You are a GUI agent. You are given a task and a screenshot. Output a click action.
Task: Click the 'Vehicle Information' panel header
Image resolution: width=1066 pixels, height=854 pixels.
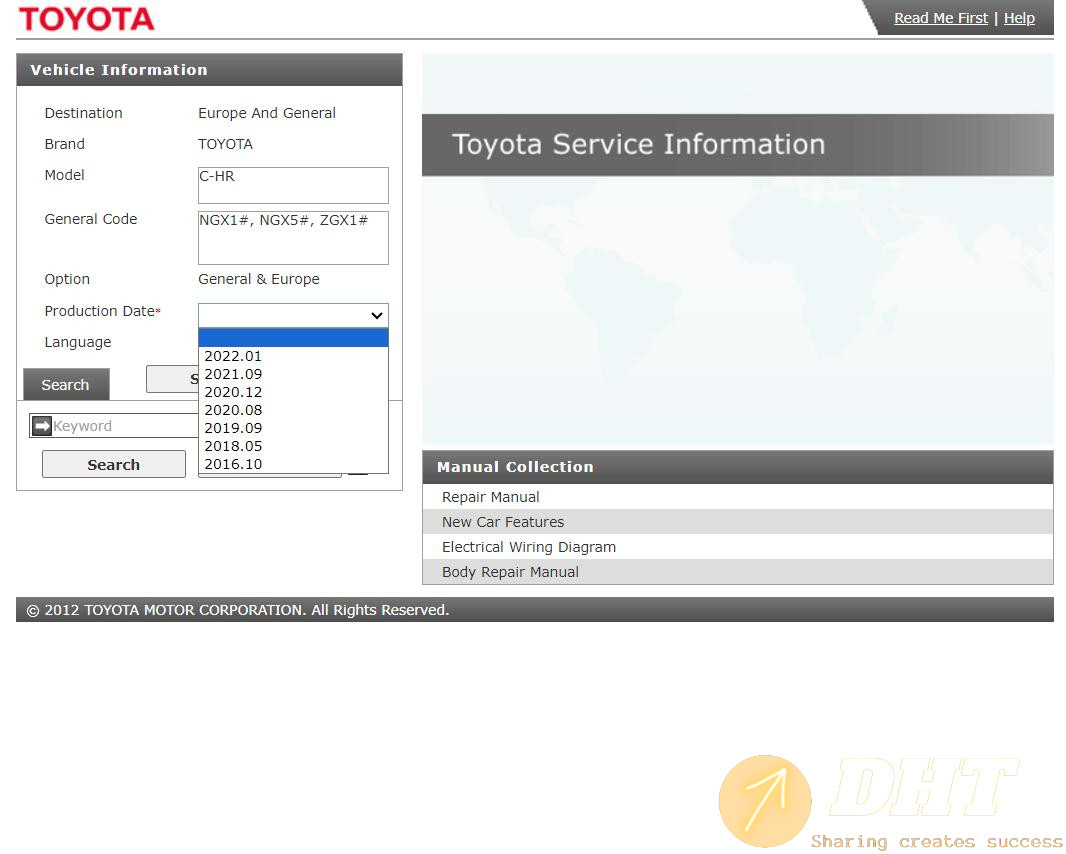pos(209,69)
